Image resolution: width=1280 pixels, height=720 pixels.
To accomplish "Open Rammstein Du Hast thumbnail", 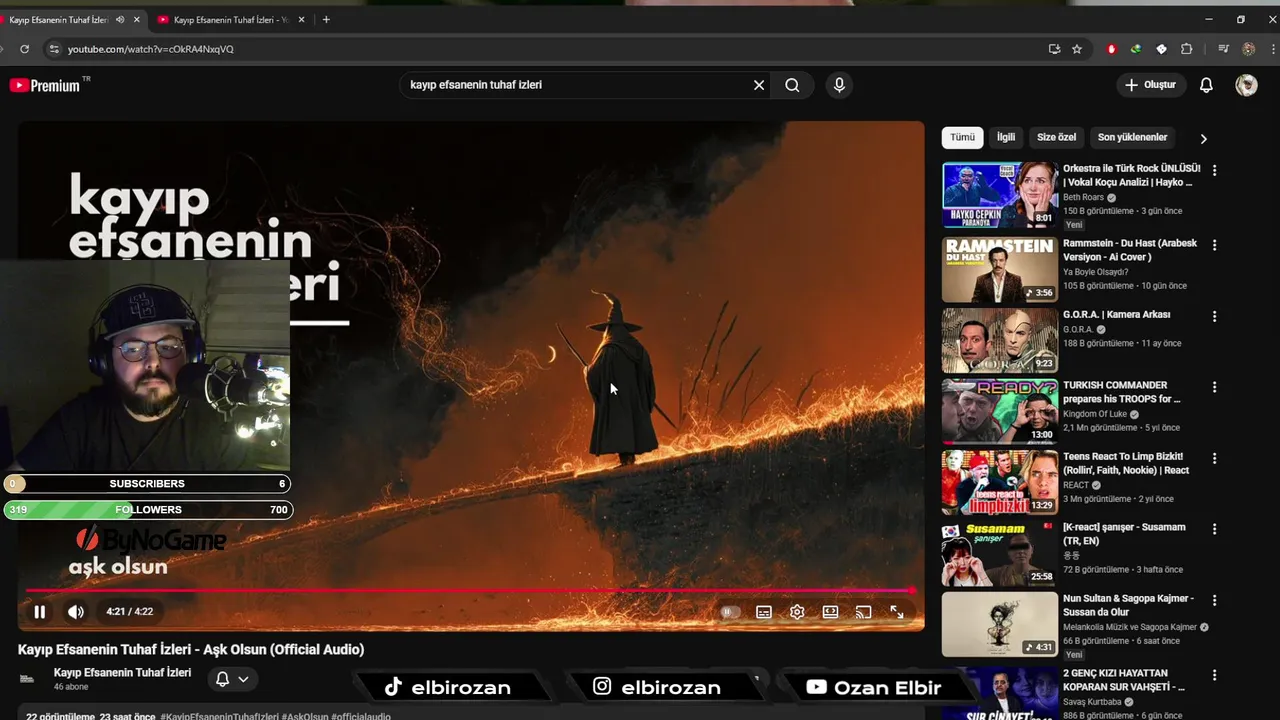I will point(999,269).
